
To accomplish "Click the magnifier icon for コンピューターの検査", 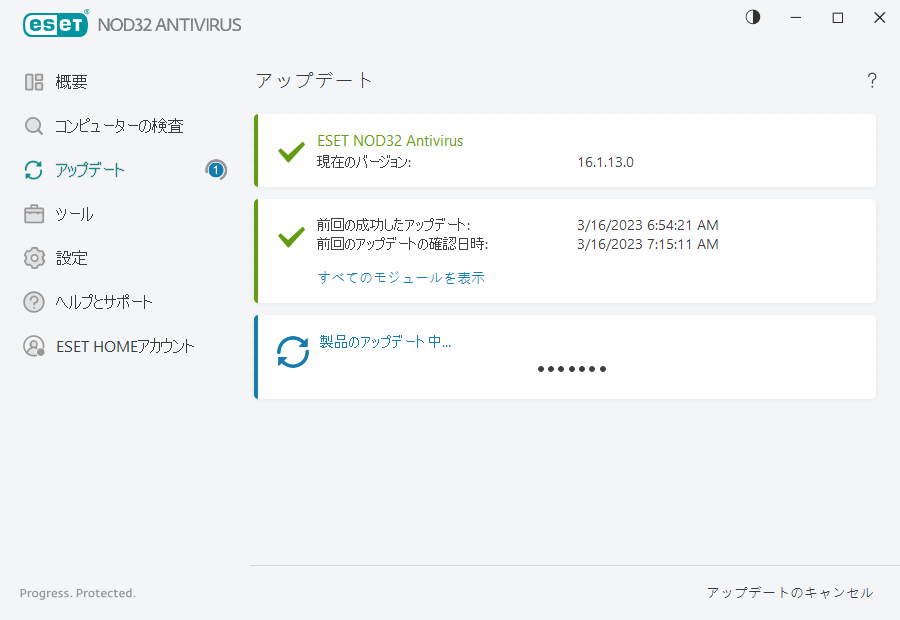I will [33, 125].
